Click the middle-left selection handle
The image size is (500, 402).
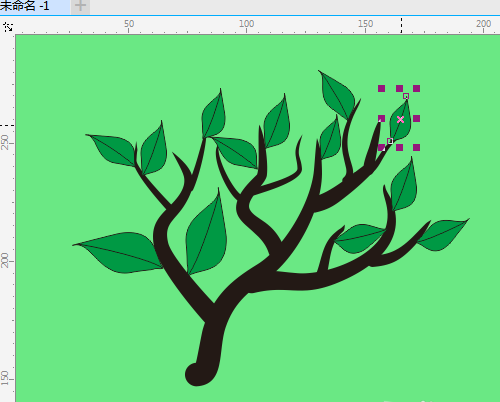382,119
